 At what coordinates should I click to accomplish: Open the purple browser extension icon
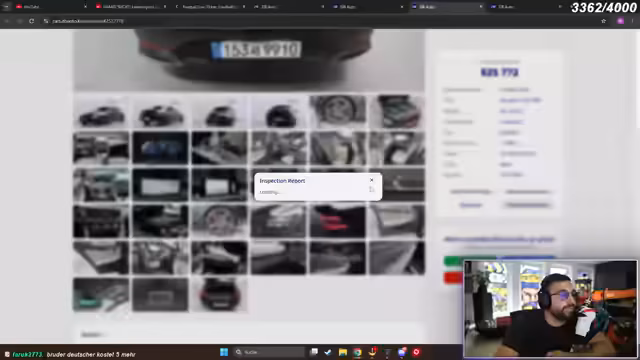click(x=620, y=21)
